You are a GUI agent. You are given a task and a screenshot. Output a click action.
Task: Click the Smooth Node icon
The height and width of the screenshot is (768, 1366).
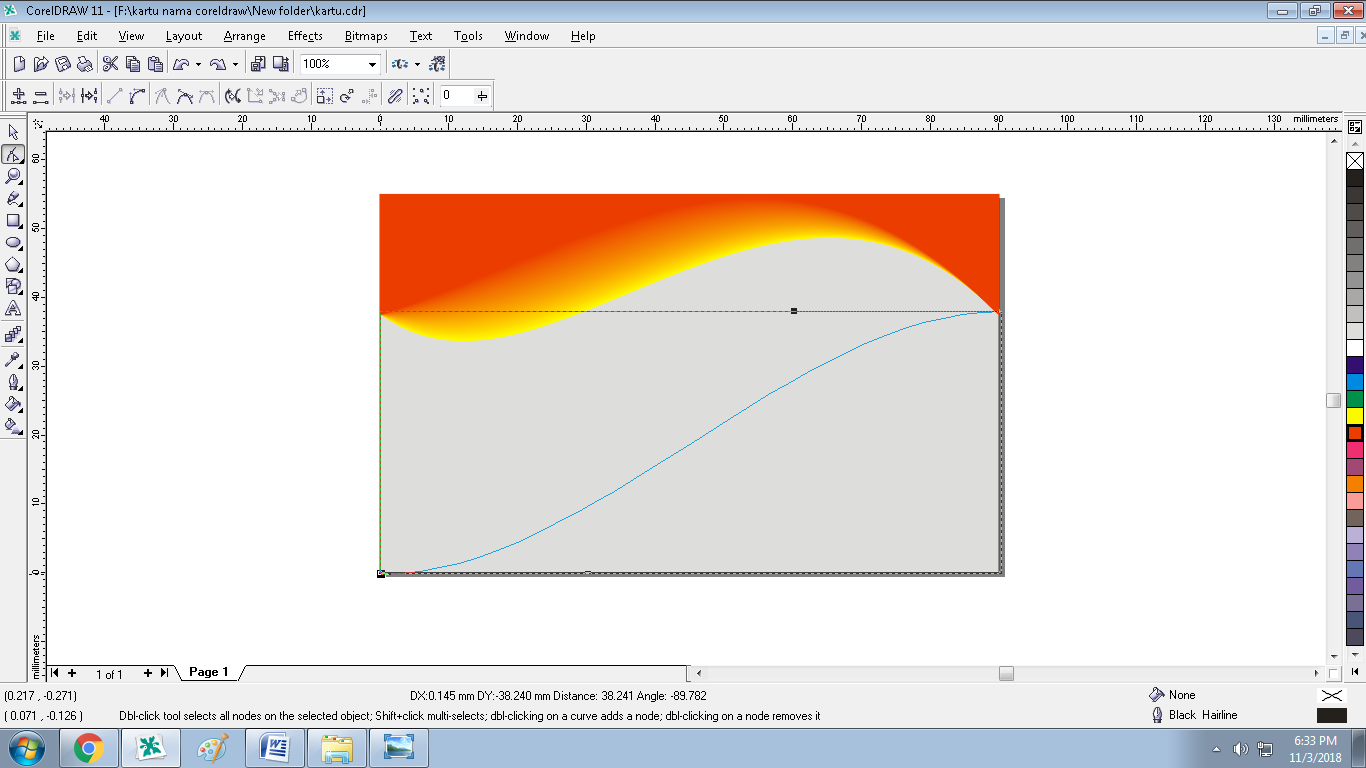tap(185, 96)
